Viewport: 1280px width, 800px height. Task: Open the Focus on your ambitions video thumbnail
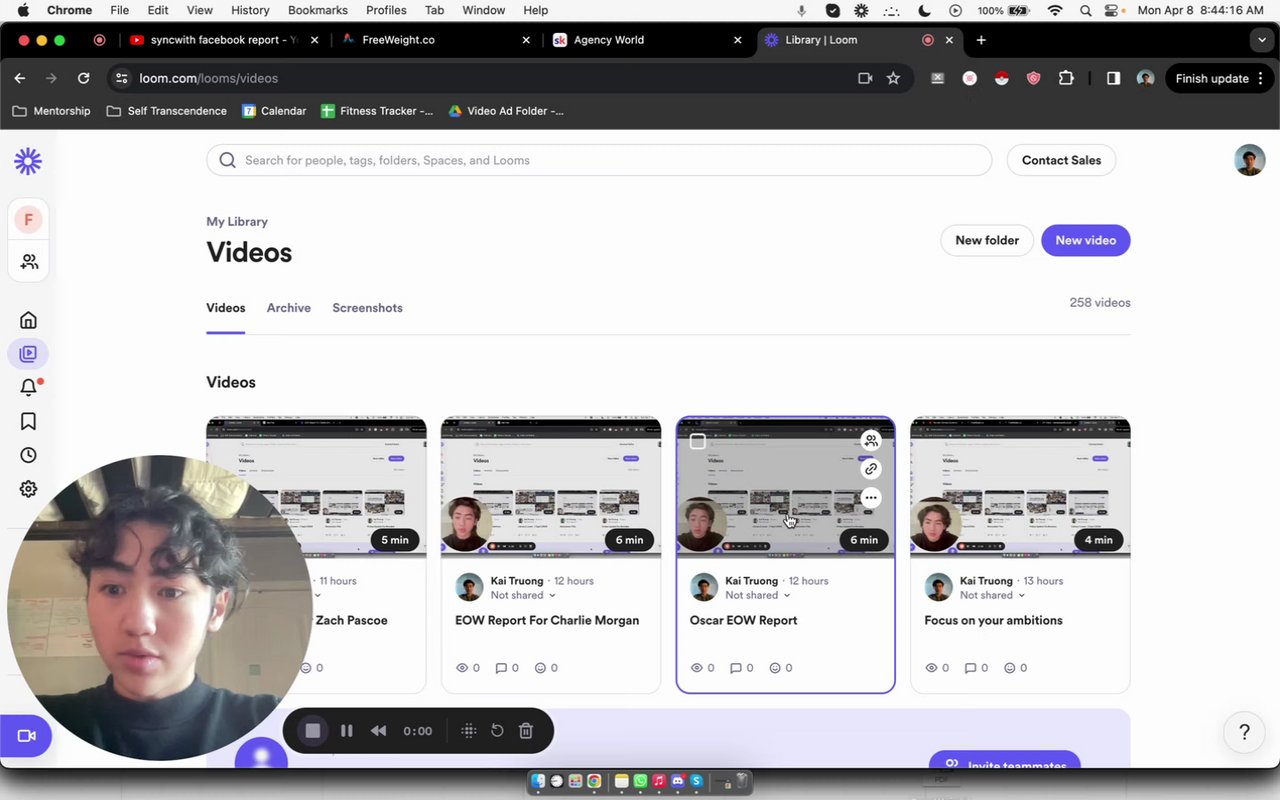(x=1020, y=487)
